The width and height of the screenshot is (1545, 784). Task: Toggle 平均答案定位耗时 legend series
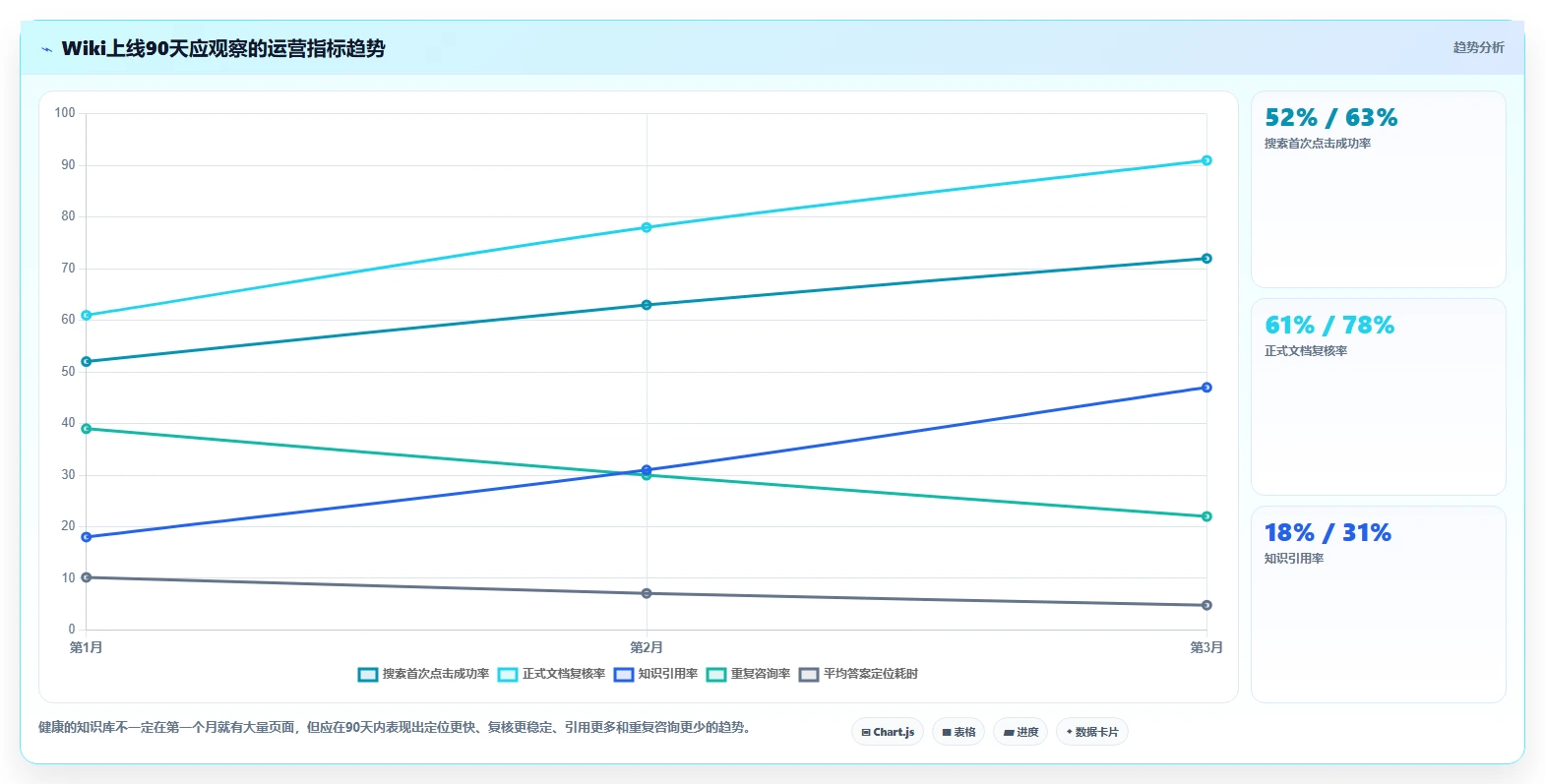858,674
